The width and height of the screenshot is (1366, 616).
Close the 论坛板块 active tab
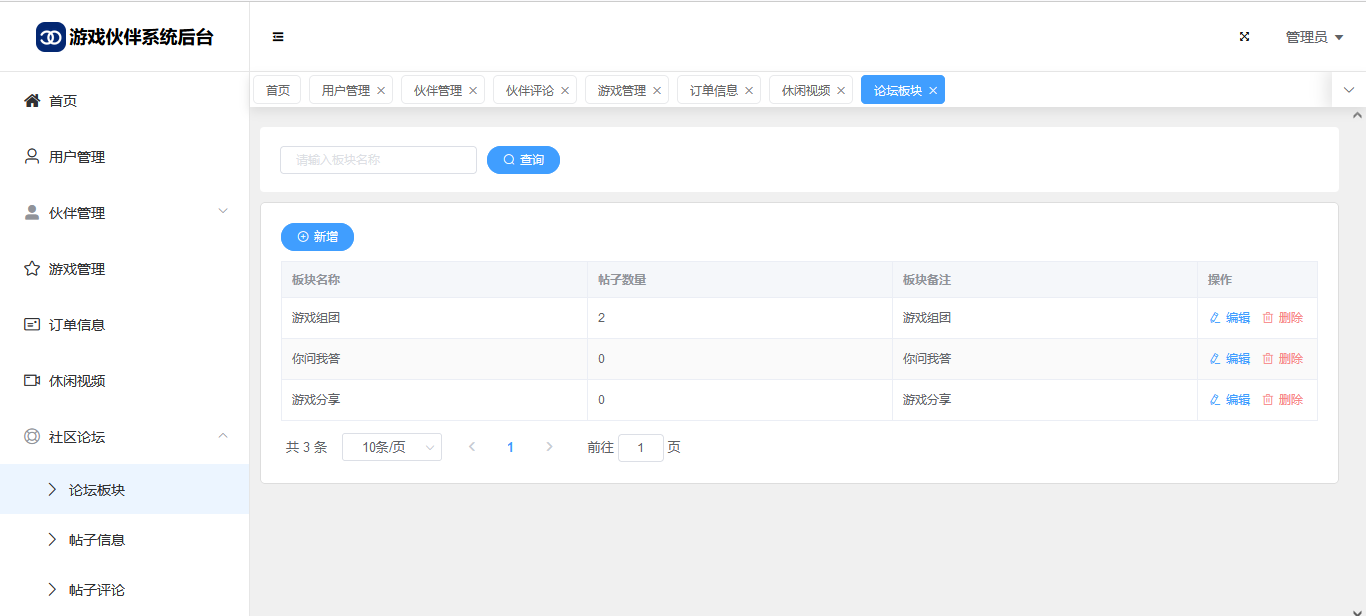[x=933, y=91]
